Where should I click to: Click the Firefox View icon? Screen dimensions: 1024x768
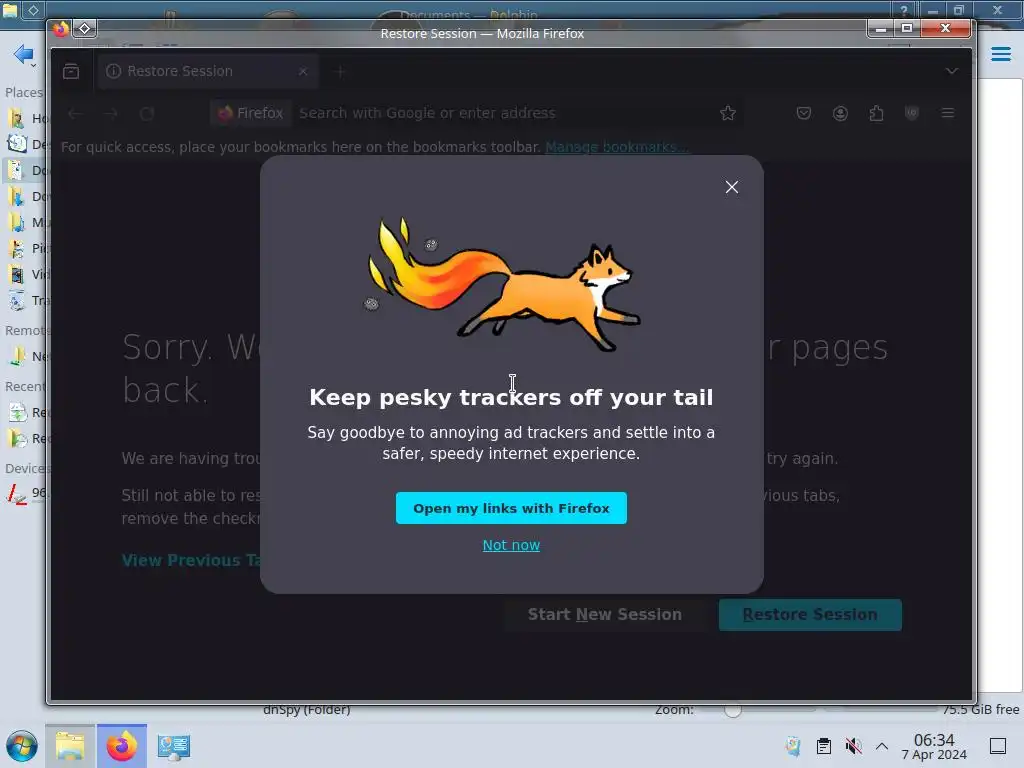pyautogui.click(x=71, y=71)
